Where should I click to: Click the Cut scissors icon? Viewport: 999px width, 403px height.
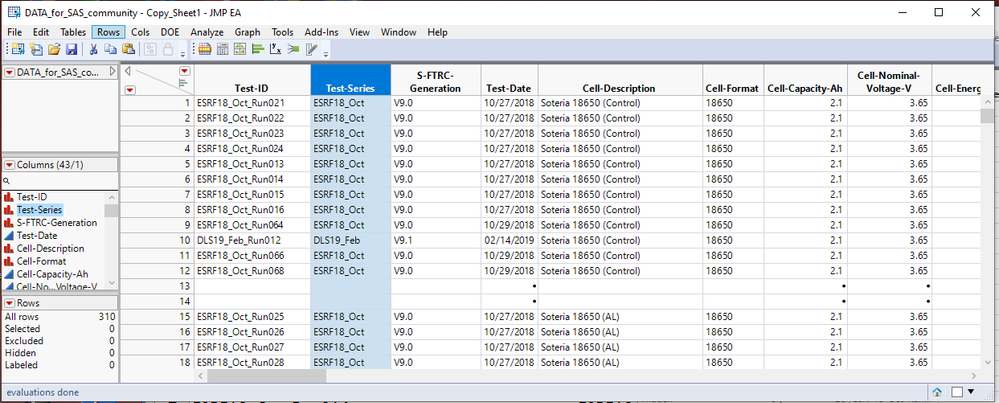[x=94, y=48]
